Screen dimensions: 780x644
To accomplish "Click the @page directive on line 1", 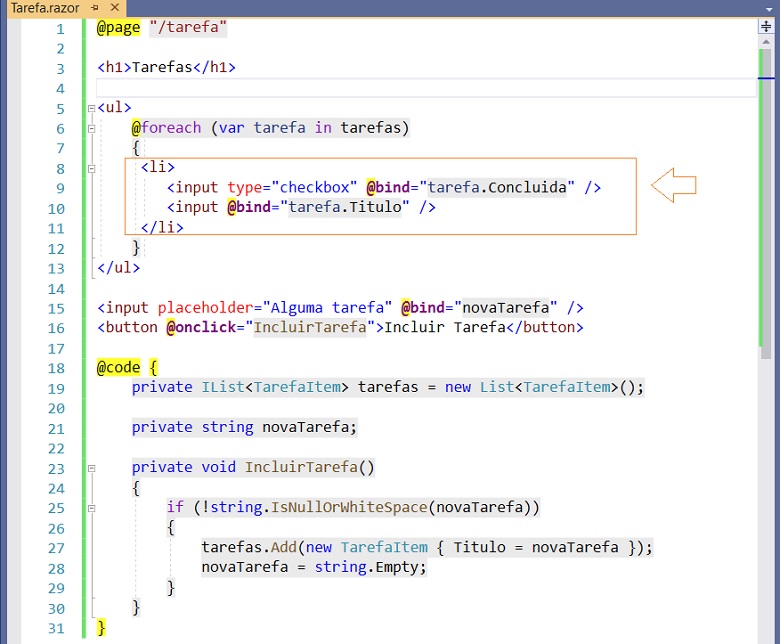I will 118,27.
